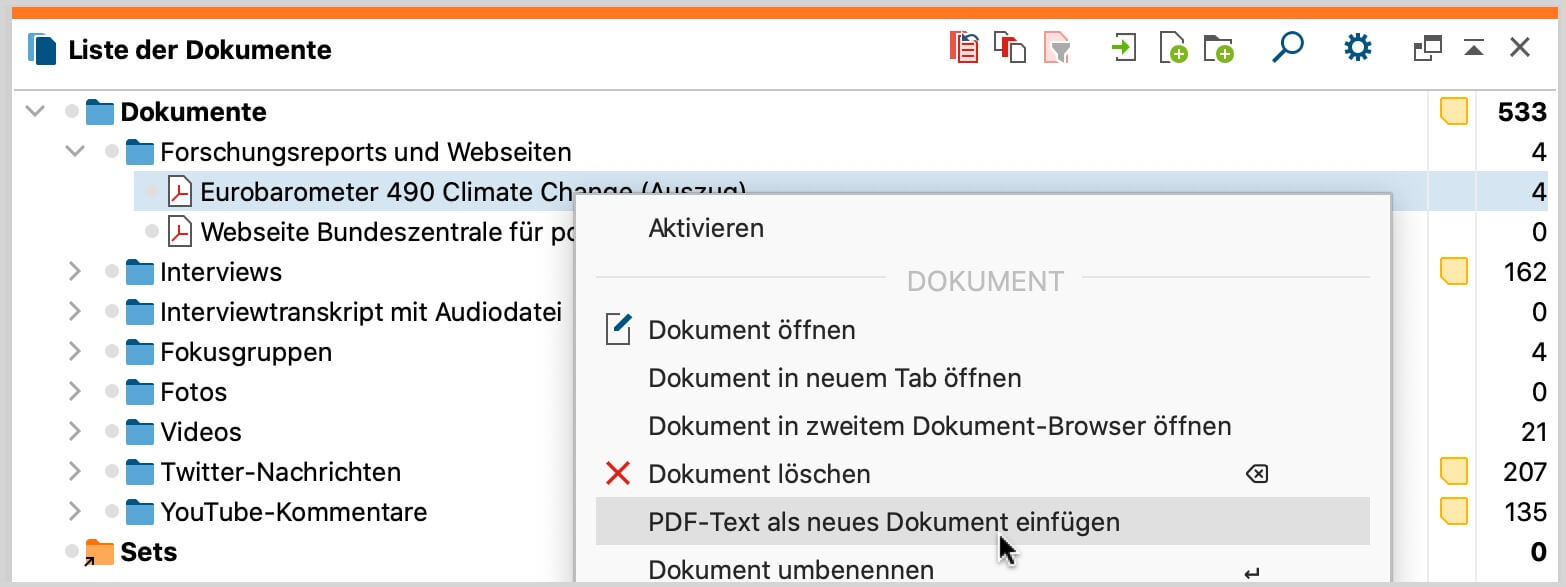Click the PDF icon of Eurobarometer document
1566x587 pixels.
tap(180, 191)
